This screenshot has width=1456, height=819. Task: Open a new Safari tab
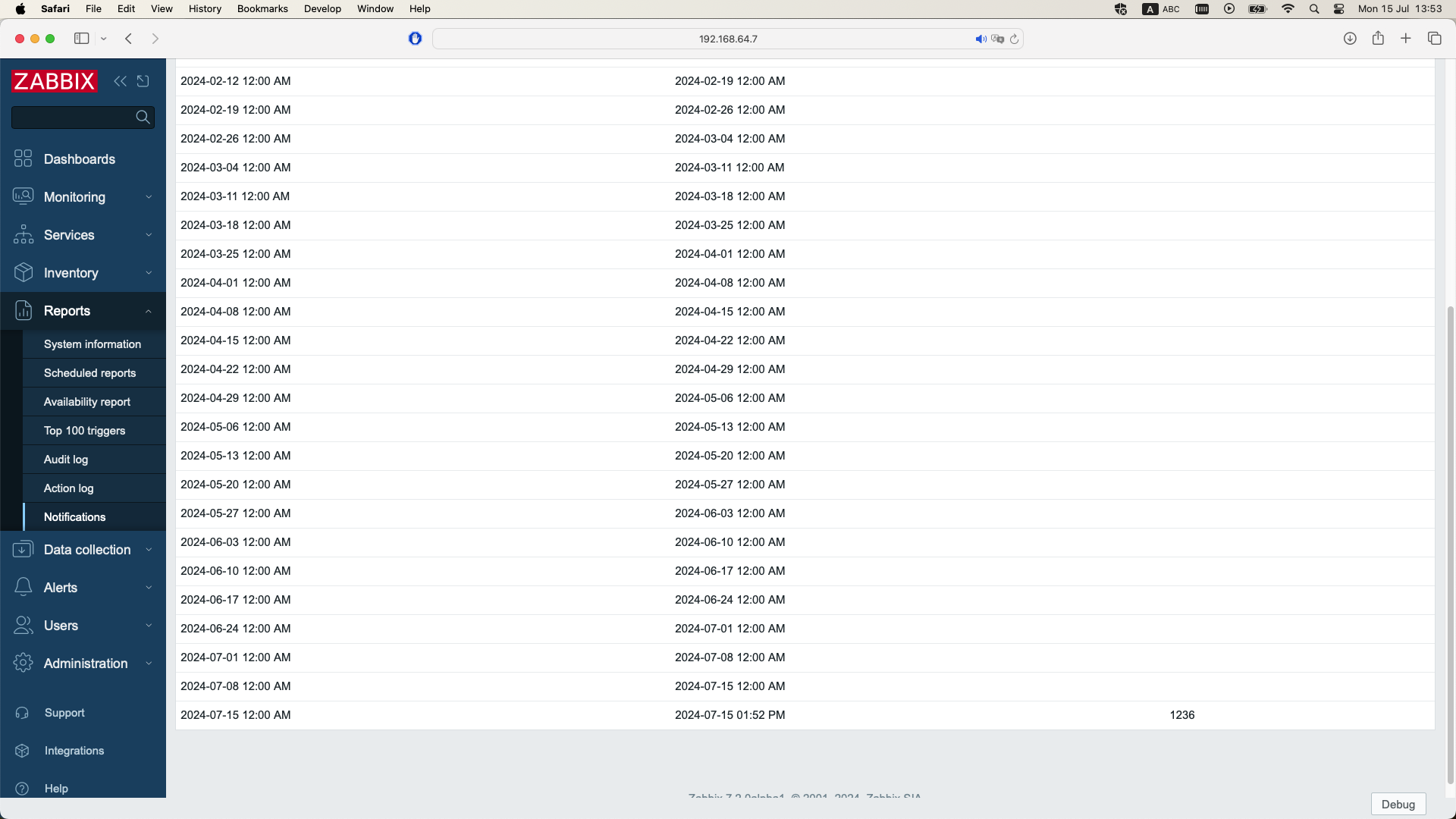[x=1406, y=39]
